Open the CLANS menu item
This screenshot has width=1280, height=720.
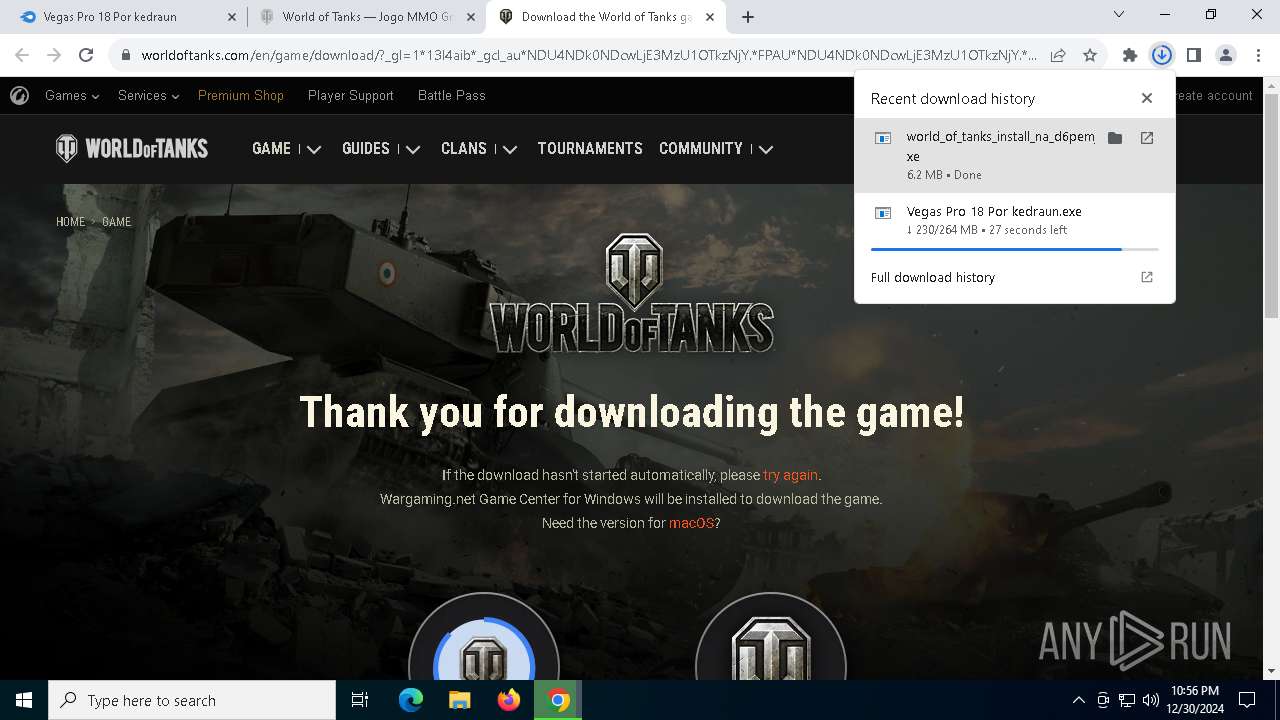(x=464, y=149)
